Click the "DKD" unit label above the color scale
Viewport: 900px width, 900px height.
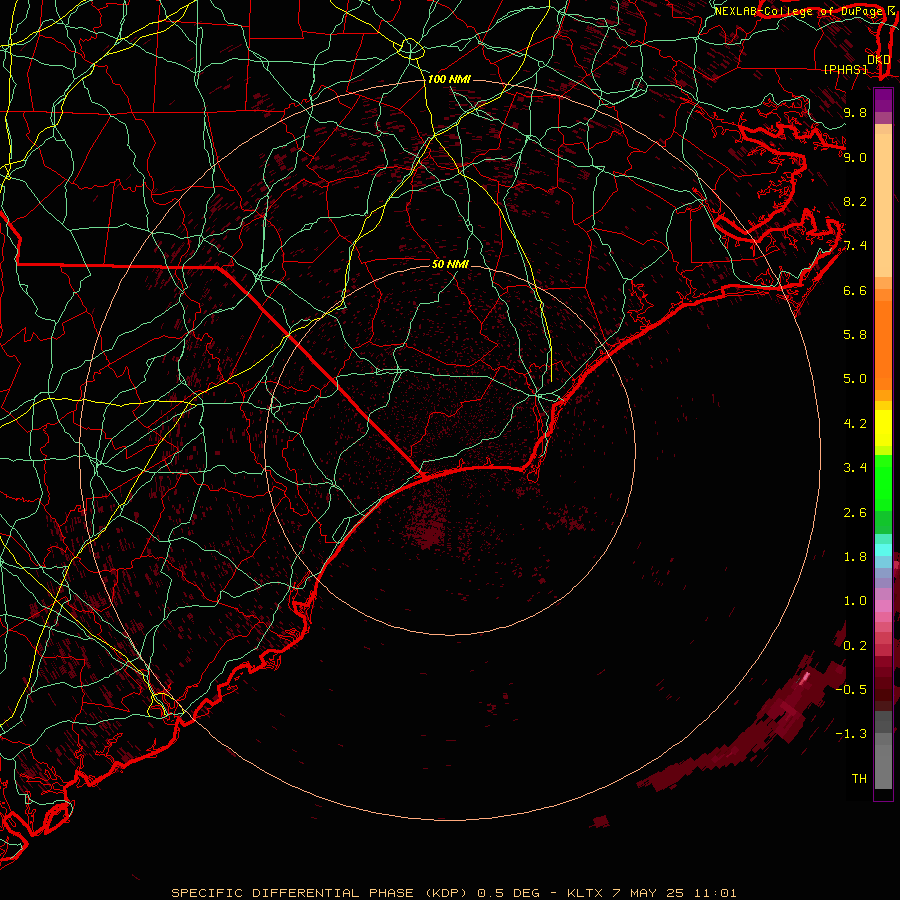coord(879,59)
